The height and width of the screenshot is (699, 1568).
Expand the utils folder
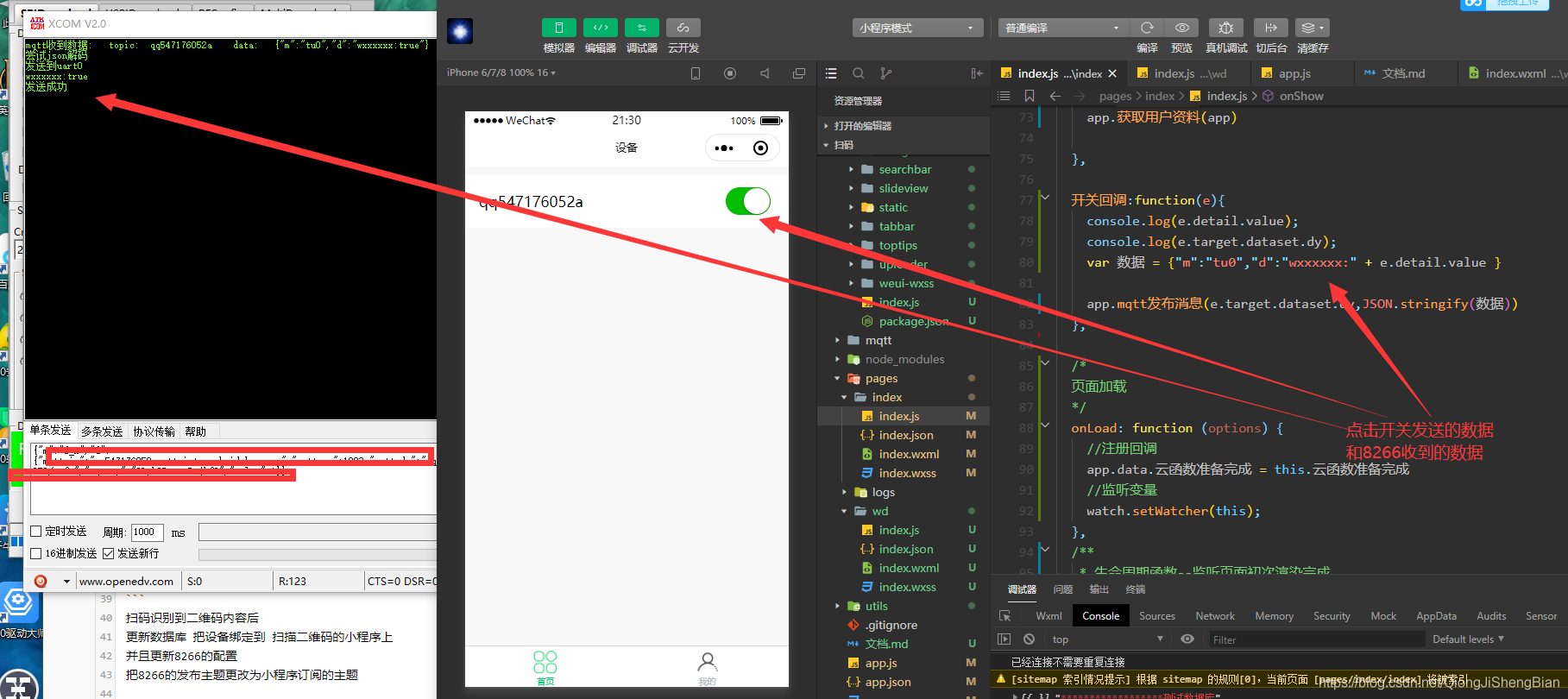877,606
